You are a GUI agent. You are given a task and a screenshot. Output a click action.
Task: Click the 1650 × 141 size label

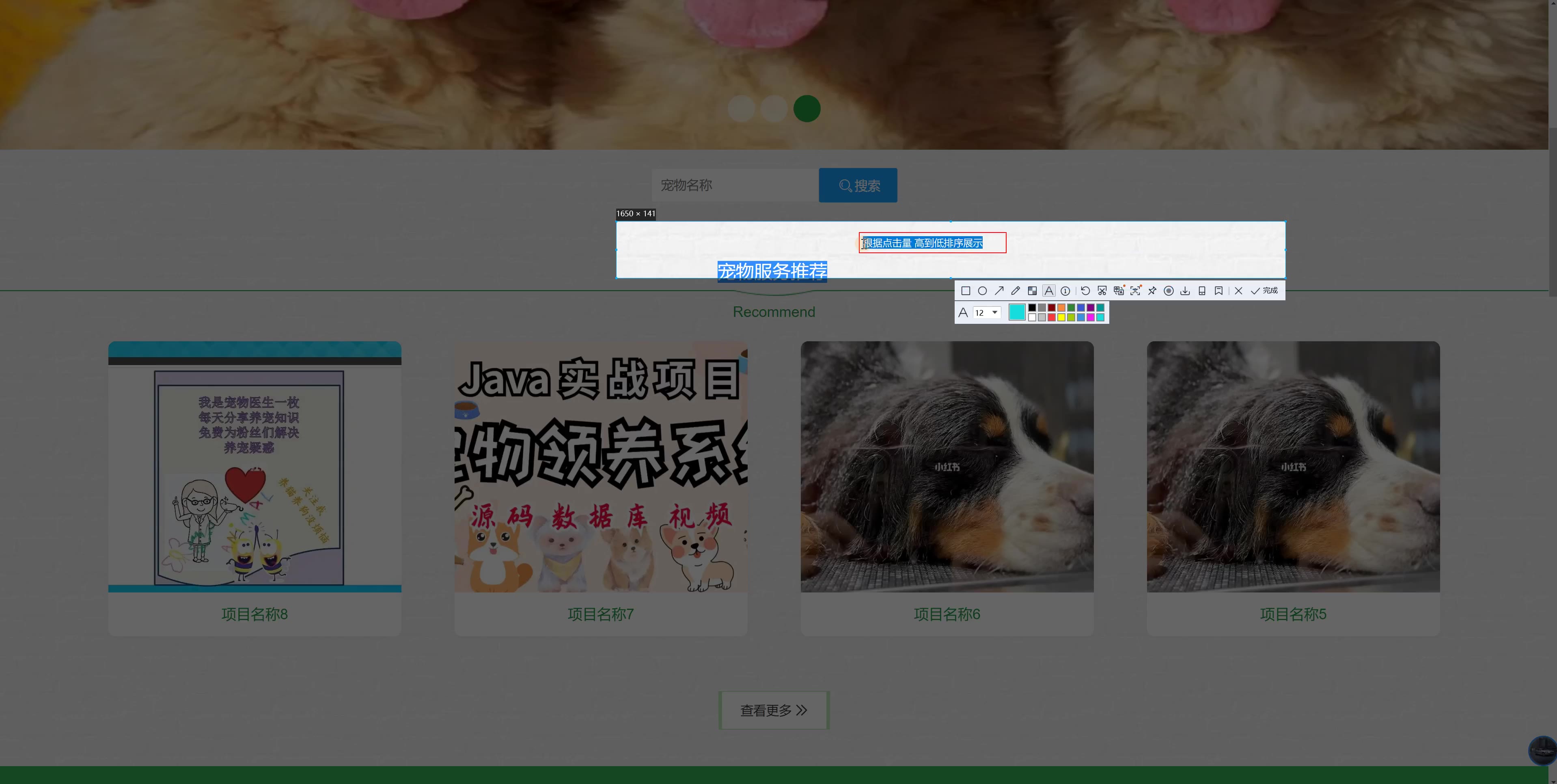click(635, 213)
